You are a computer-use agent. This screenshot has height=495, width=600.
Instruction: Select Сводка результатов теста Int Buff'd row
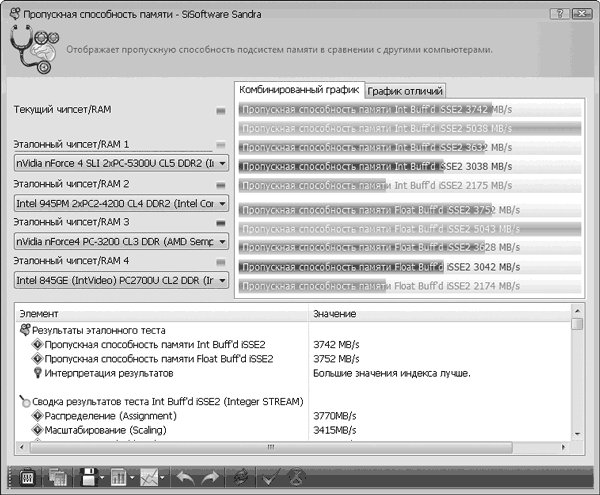click(168, 402)
